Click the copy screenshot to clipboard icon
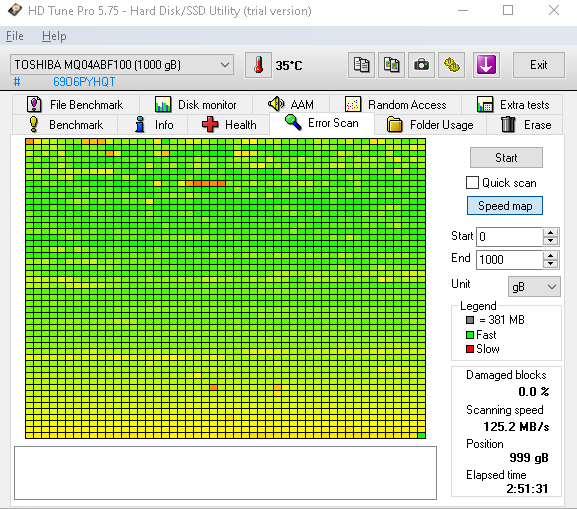 [x=391, y=65]
